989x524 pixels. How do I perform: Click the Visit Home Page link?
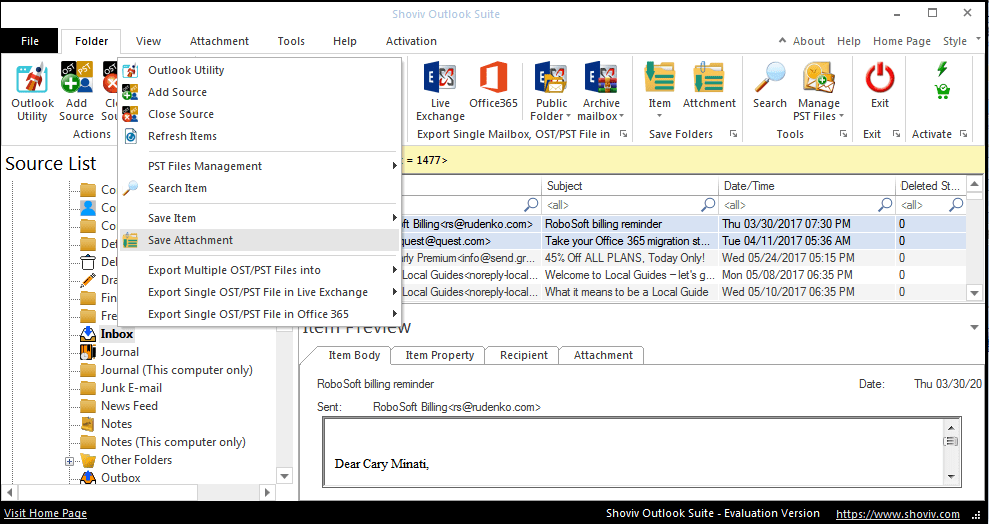point(45,513)
